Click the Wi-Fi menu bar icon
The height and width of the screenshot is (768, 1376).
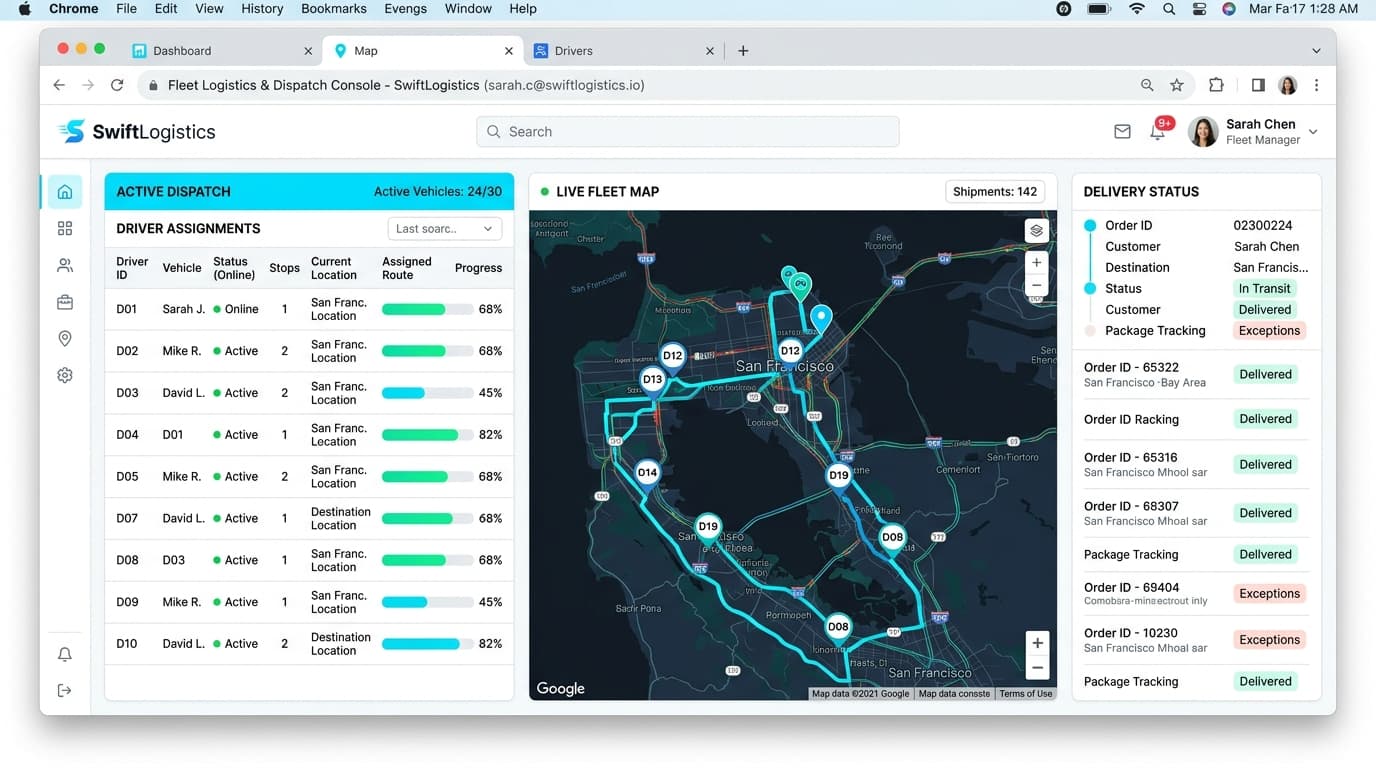click(1137, 9)
